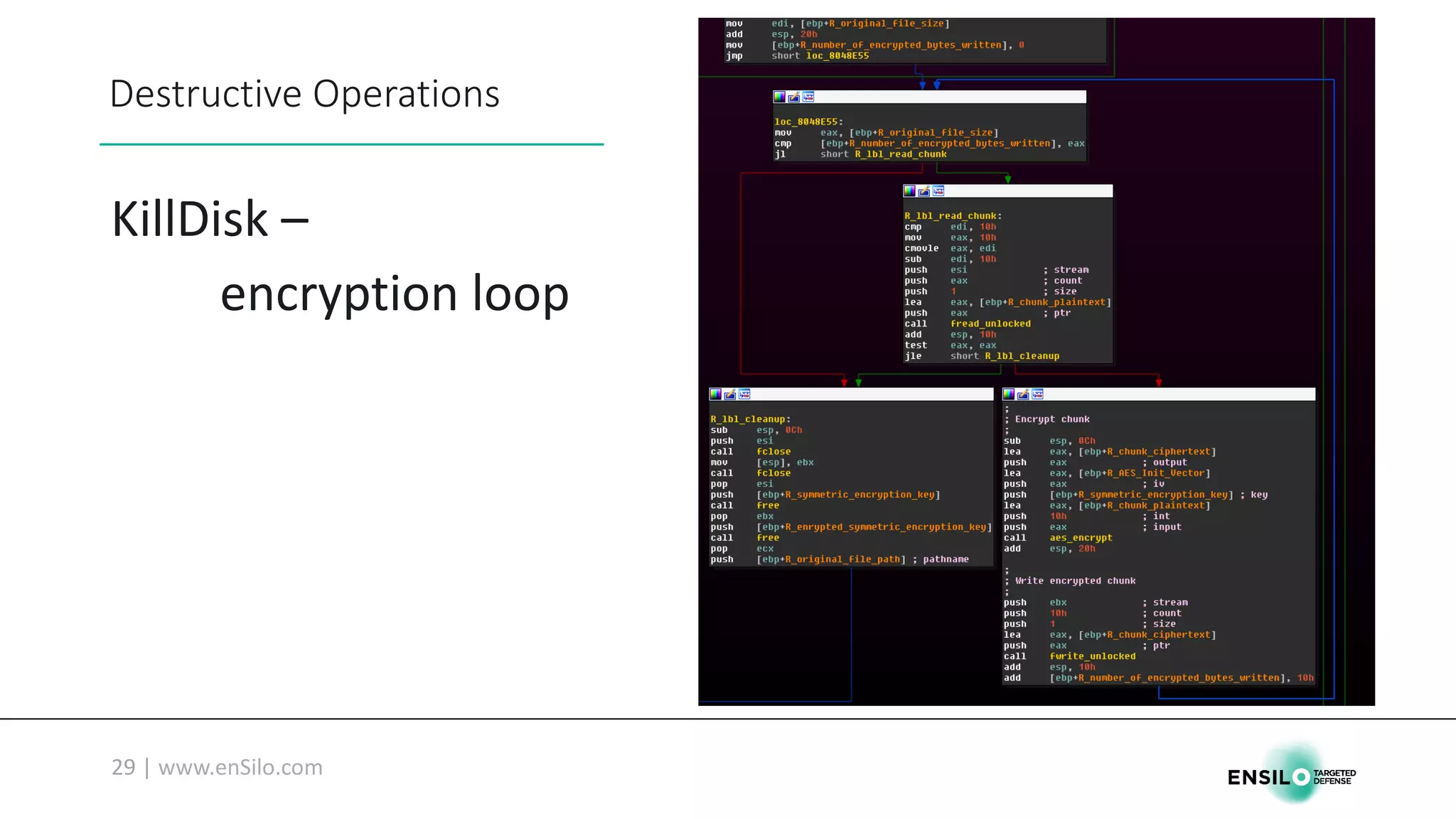Select the 'Destructive Operations' slide title

pos(304,94)
